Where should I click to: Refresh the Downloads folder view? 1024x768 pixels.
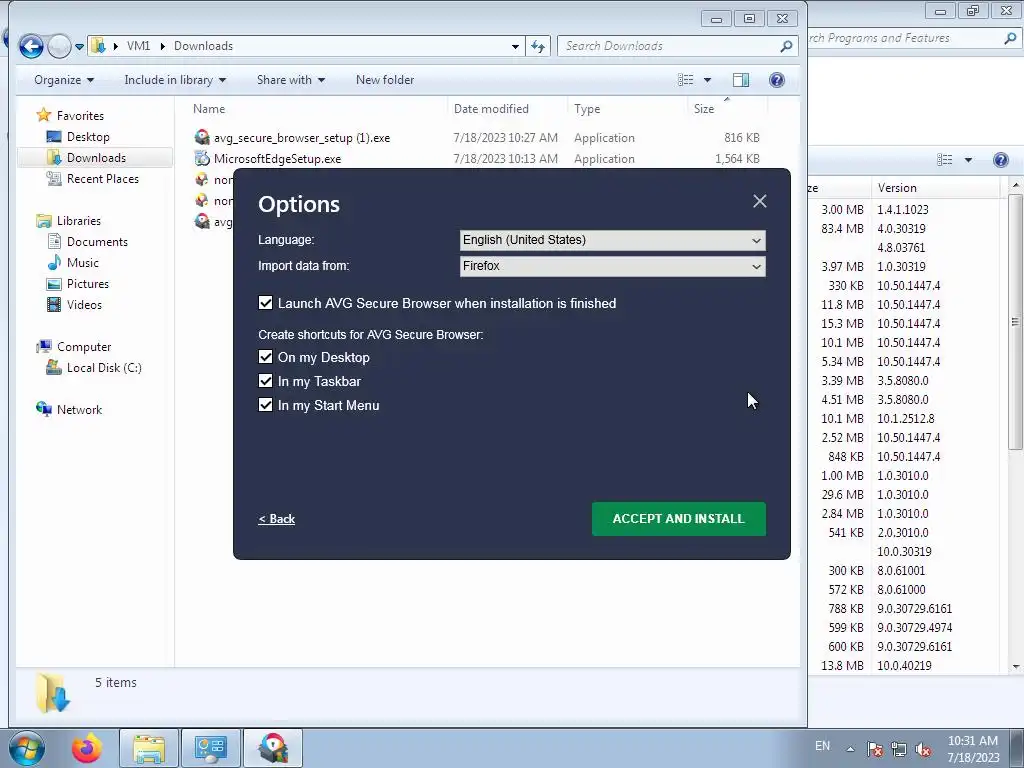tap(538, 46)
